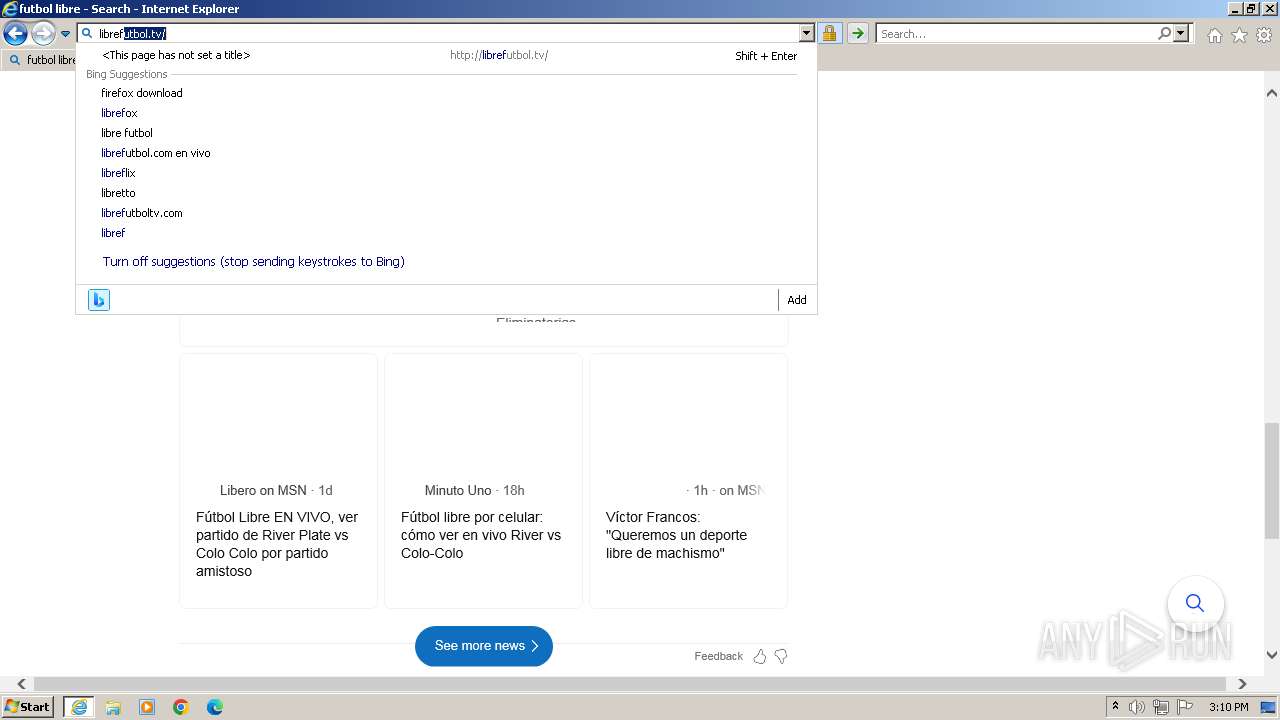The image size is (1280, 720).
Task: Open the Favorites star icon
Action: point(1239,35)
